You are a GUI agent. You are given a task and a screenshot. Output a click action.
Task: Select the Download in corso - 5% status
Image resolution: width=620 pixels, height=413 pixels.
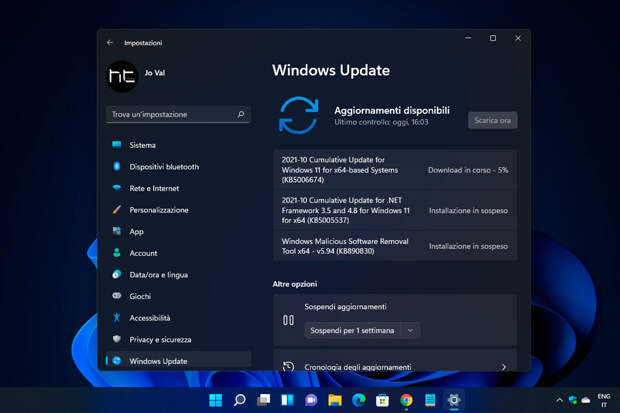click(x=468, y=170)
